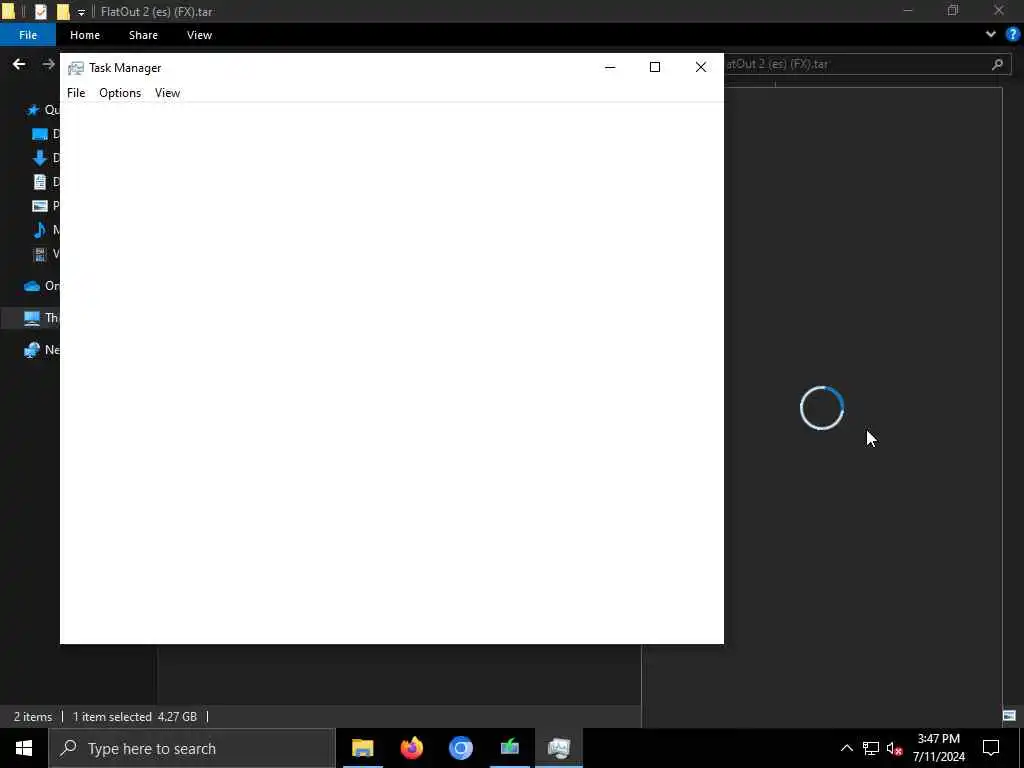1024x768 pixels.
Task: Go back with the File Explorer back arrow
Action: pos(19,64)
